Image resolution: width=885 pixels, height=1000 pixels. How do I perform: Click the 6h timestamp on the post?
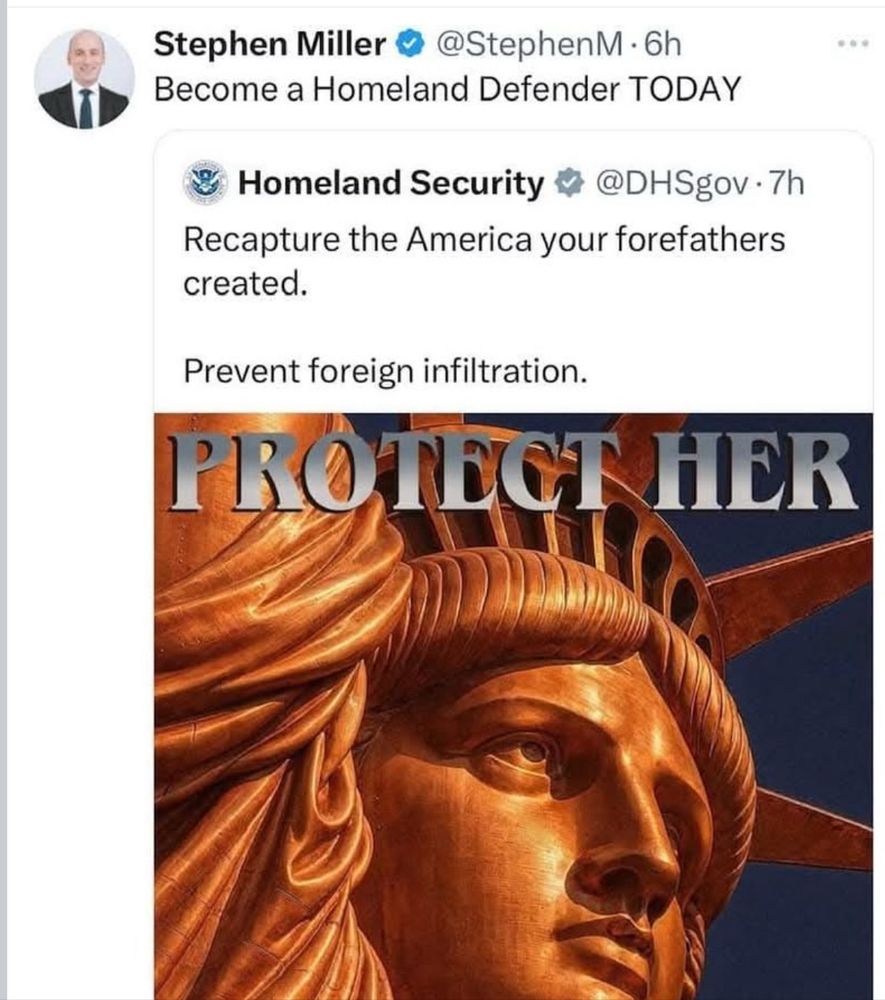coord(663,45)
